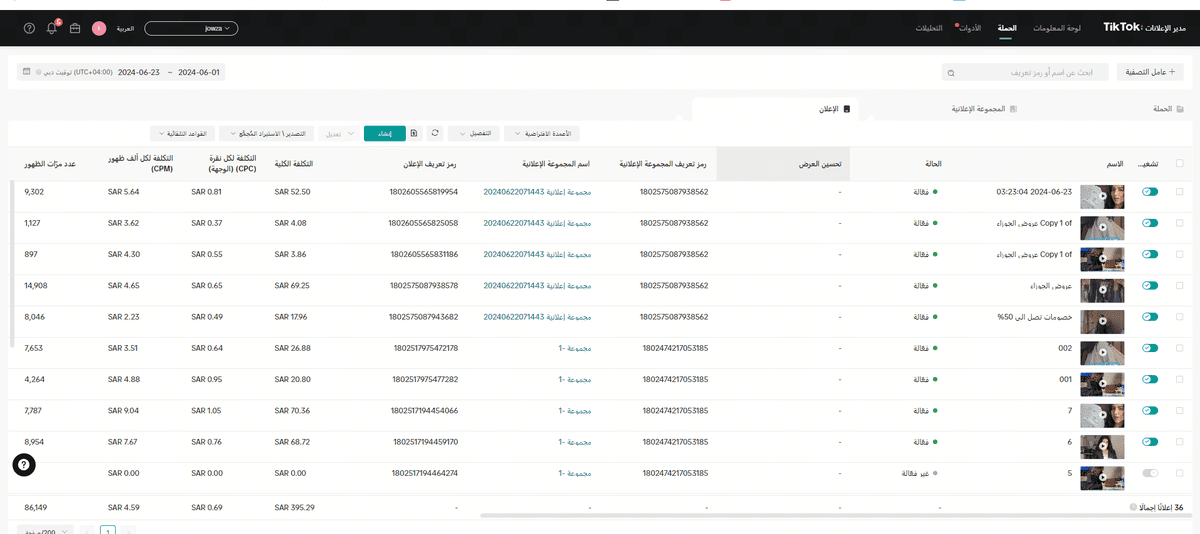Check the box for ad 001
The height and width of the screenshot is (534, 1200).
1179,379
